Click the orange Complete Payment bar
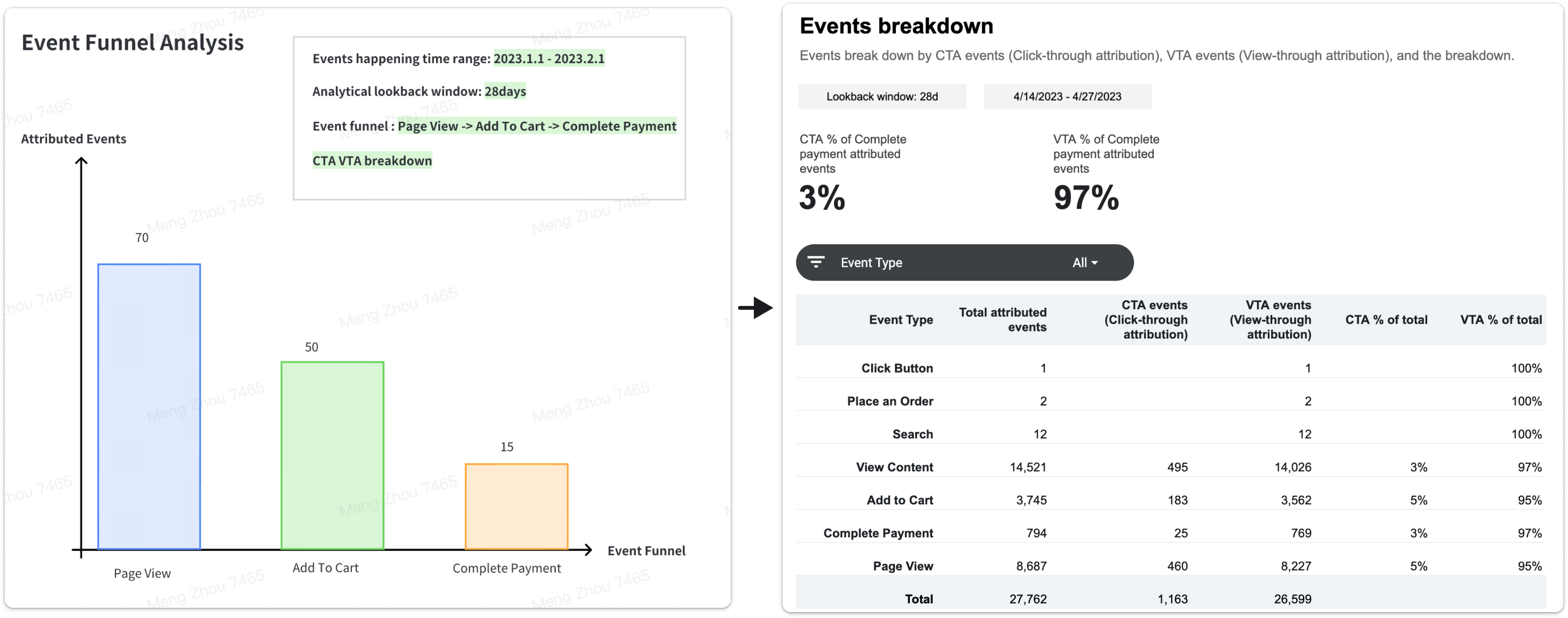 pos(516,506)
